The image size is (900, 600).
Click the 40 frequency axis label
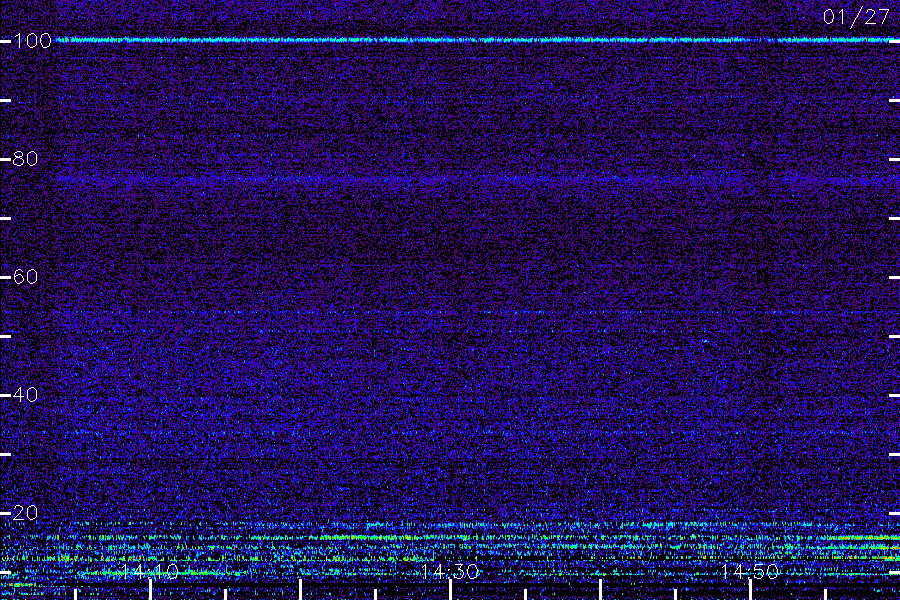tap(25, 395)
